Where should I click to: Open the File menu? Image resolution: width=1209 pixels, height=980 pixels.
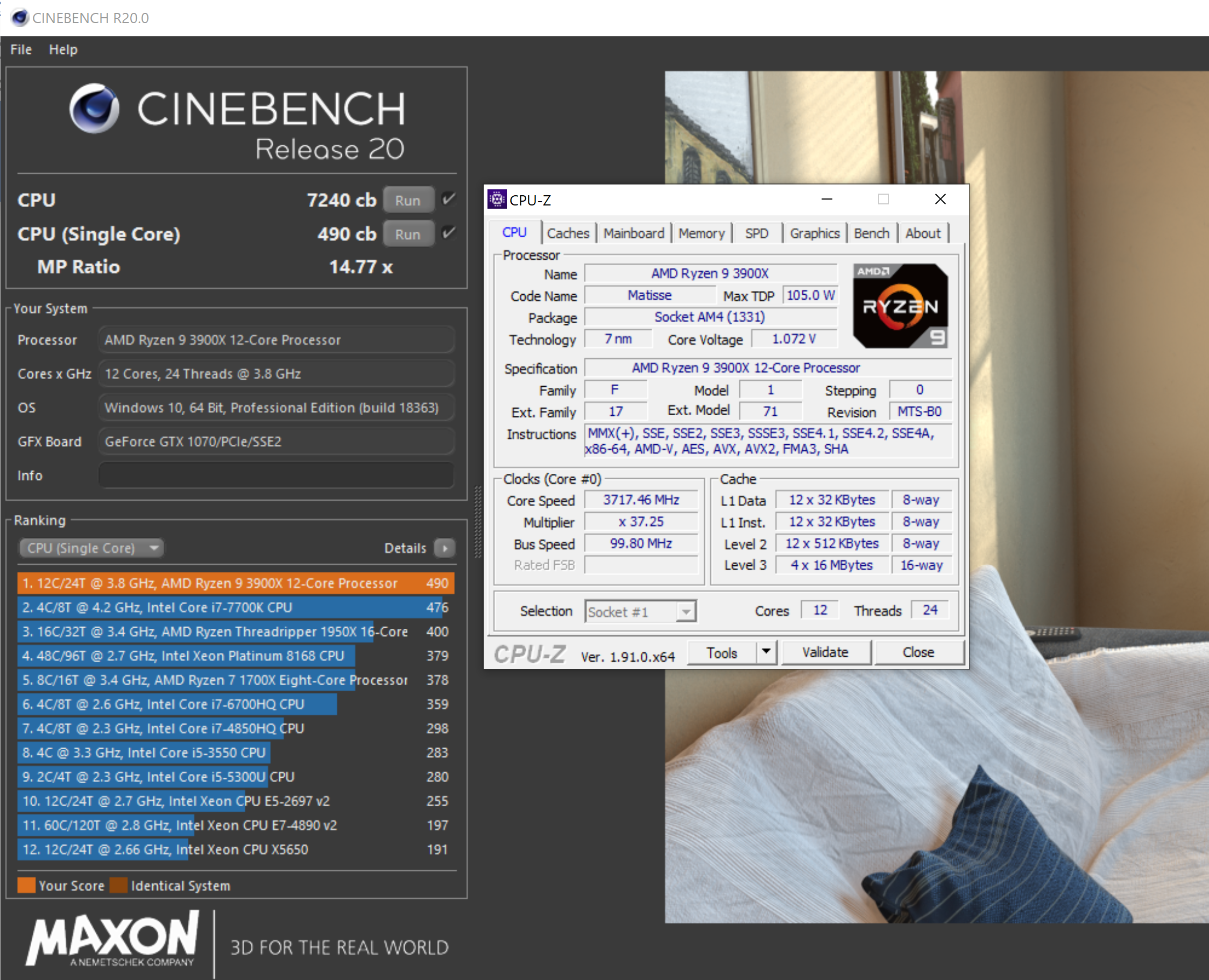[x=21, y=49]
